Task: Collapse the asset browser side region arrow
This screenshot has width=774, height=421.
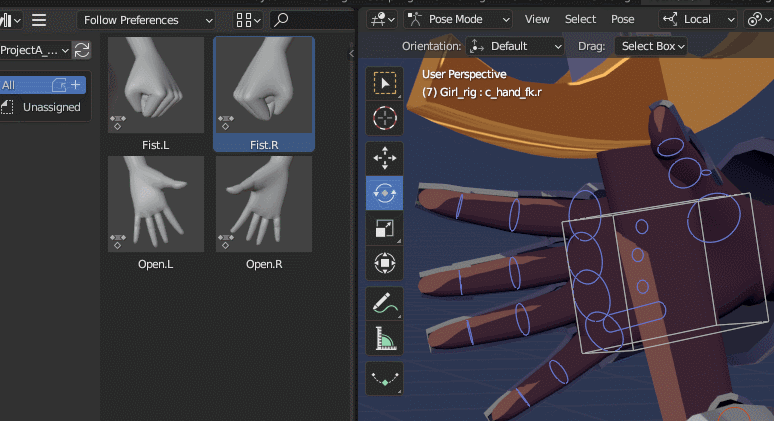Action: pyautogui.click(x=351, y=53)
